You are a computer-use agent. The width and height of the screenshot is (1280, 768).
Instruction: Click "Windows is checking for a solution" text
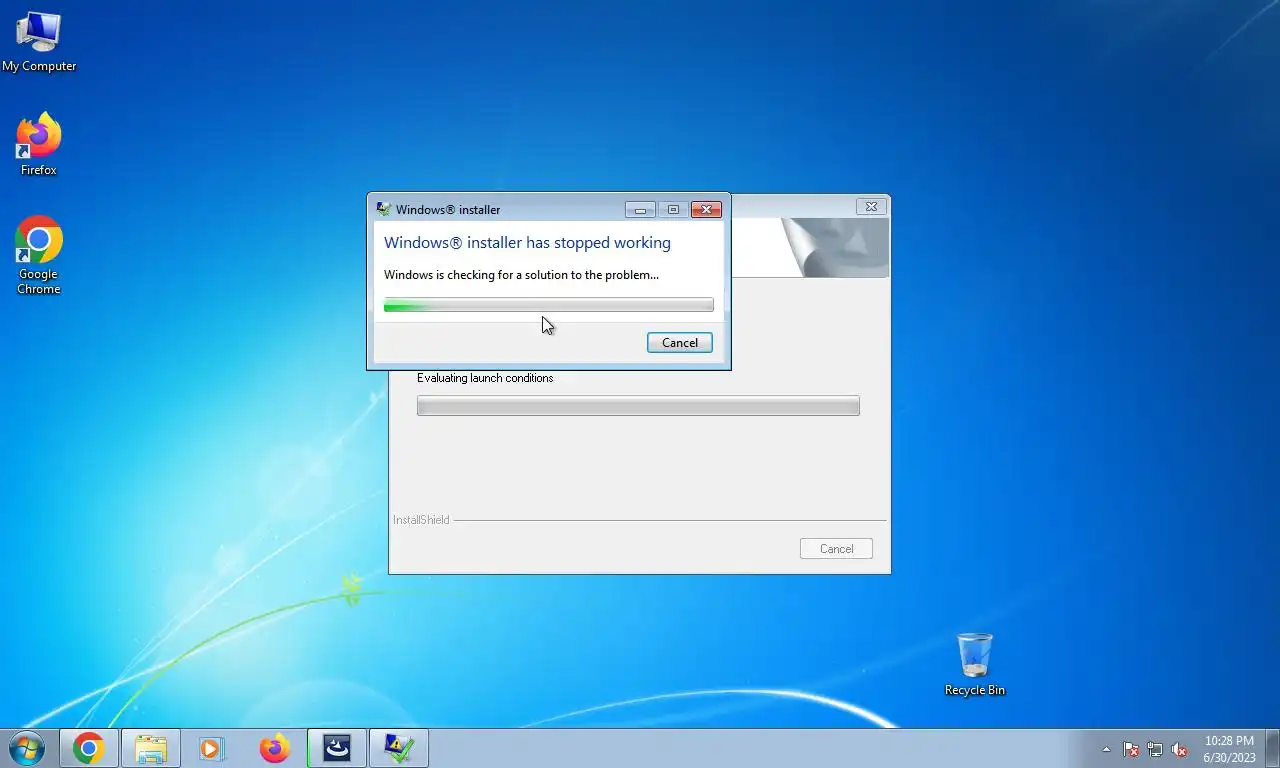pyautogui.click(x=521, y=275)
